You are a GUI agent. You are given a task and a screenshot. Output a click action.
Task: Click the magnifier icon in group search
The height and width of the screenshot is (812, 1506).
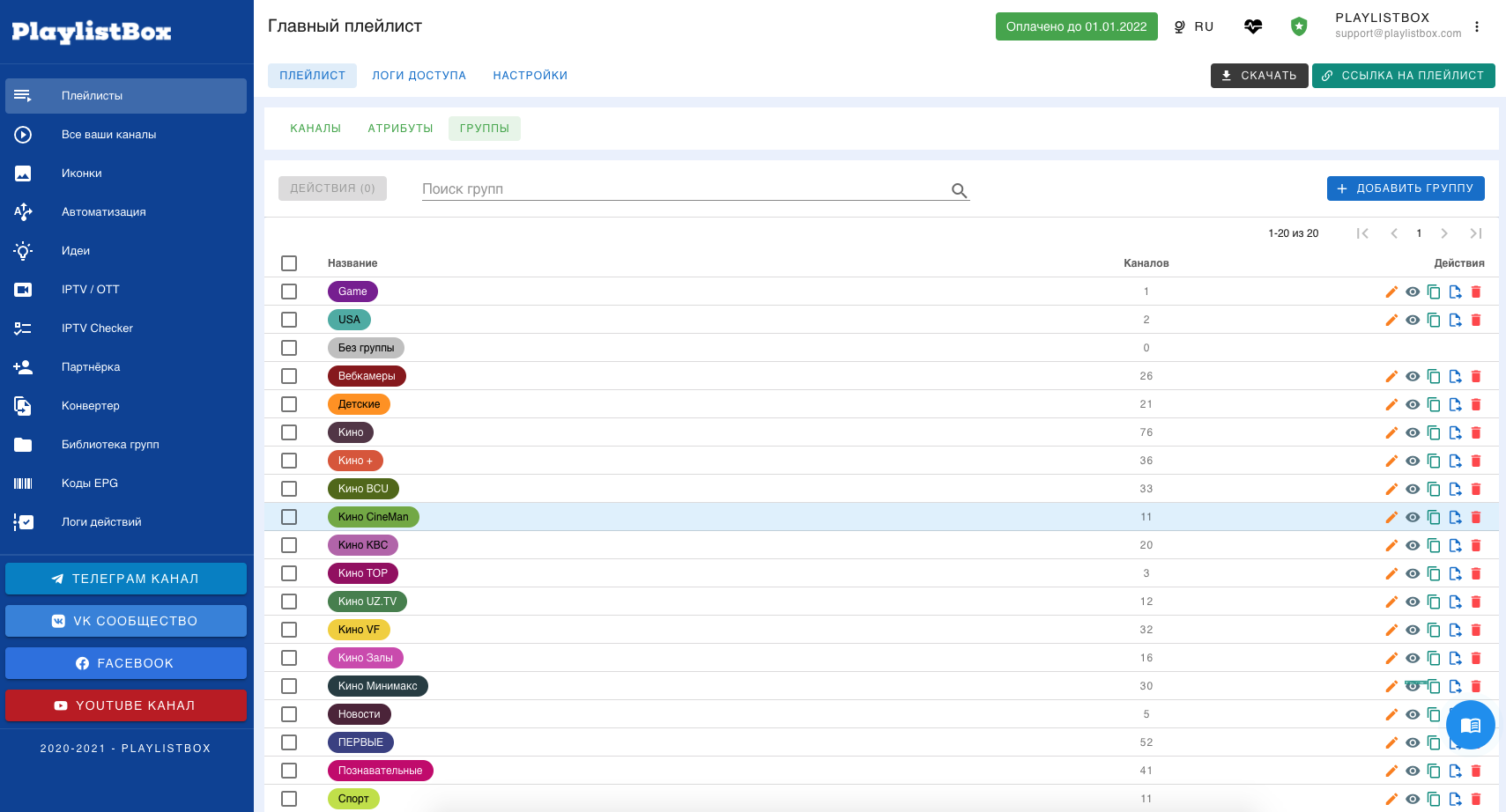click(960, 190)
